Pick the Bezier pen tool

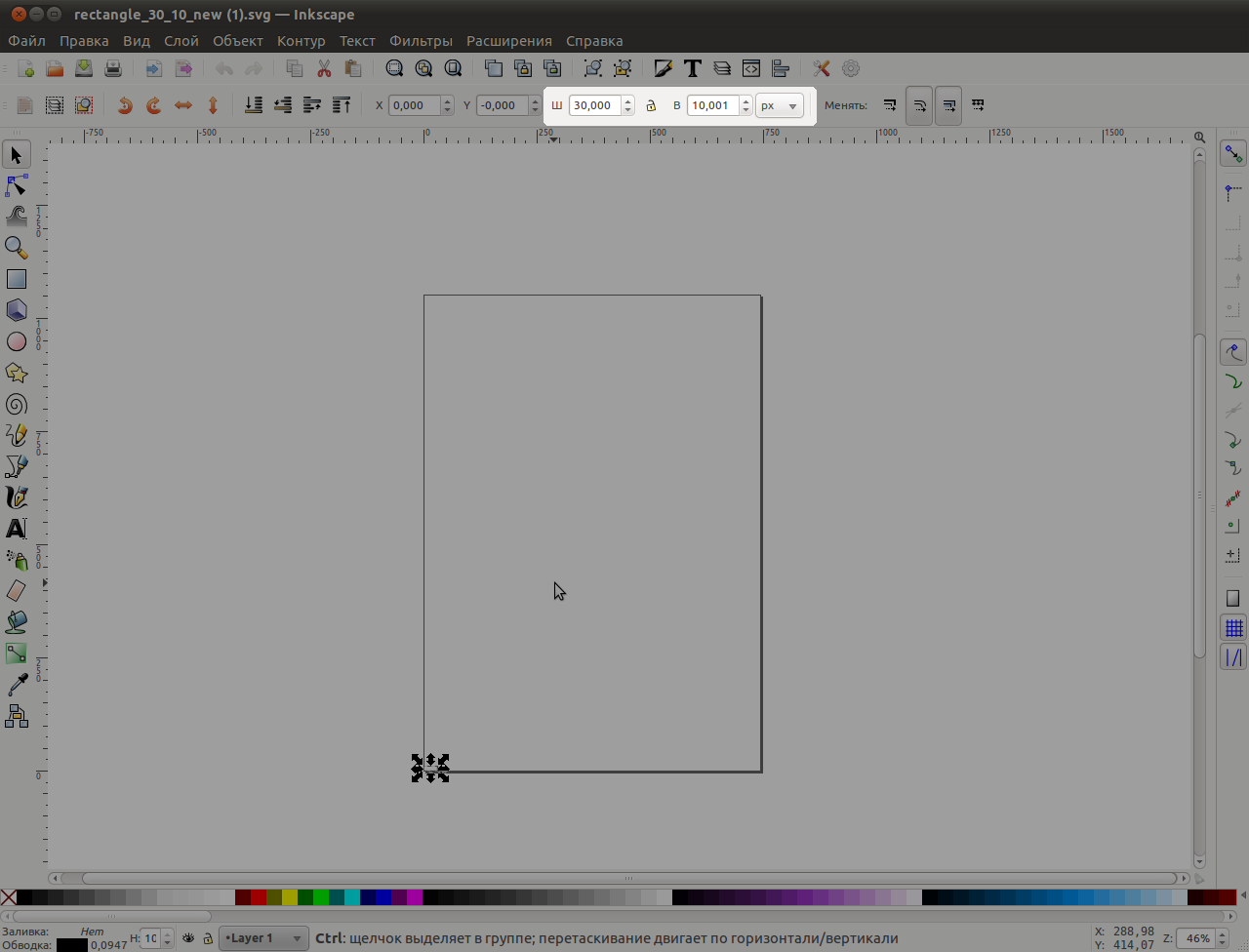(17, 466)
